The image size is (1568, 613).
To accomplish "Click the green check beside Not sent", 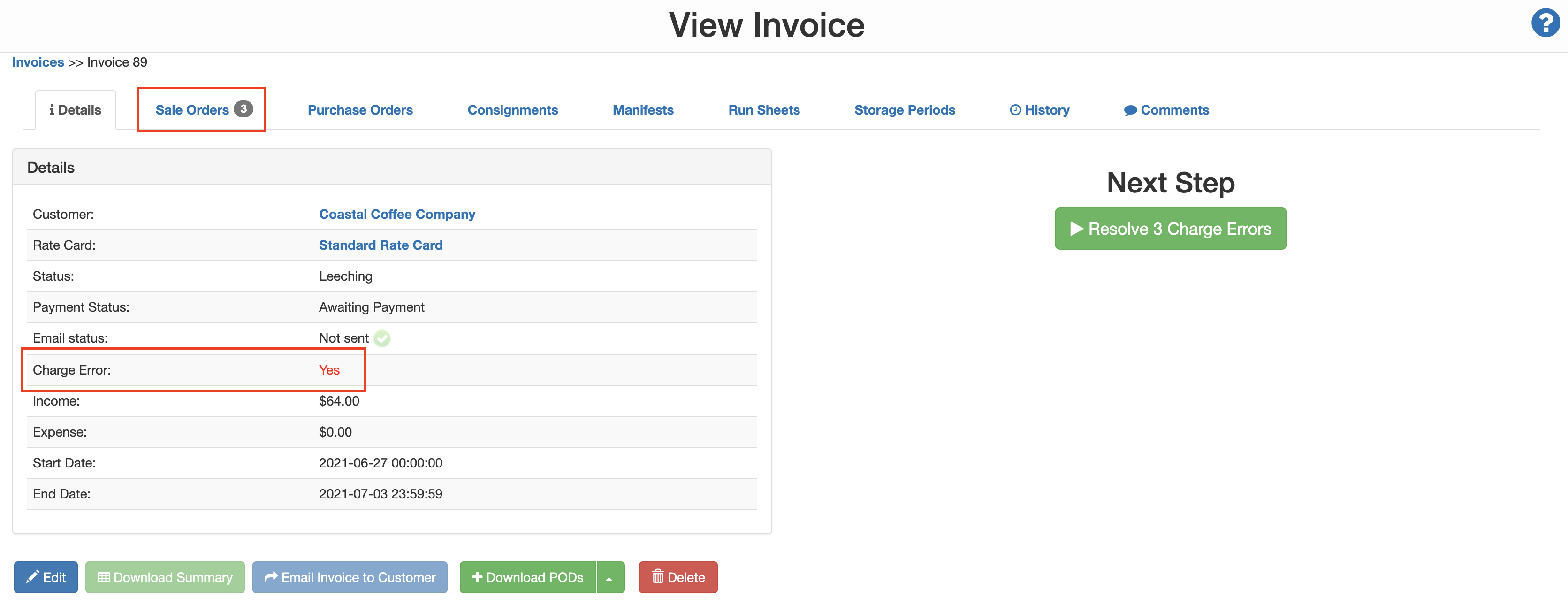I will (x=382, y=339).
